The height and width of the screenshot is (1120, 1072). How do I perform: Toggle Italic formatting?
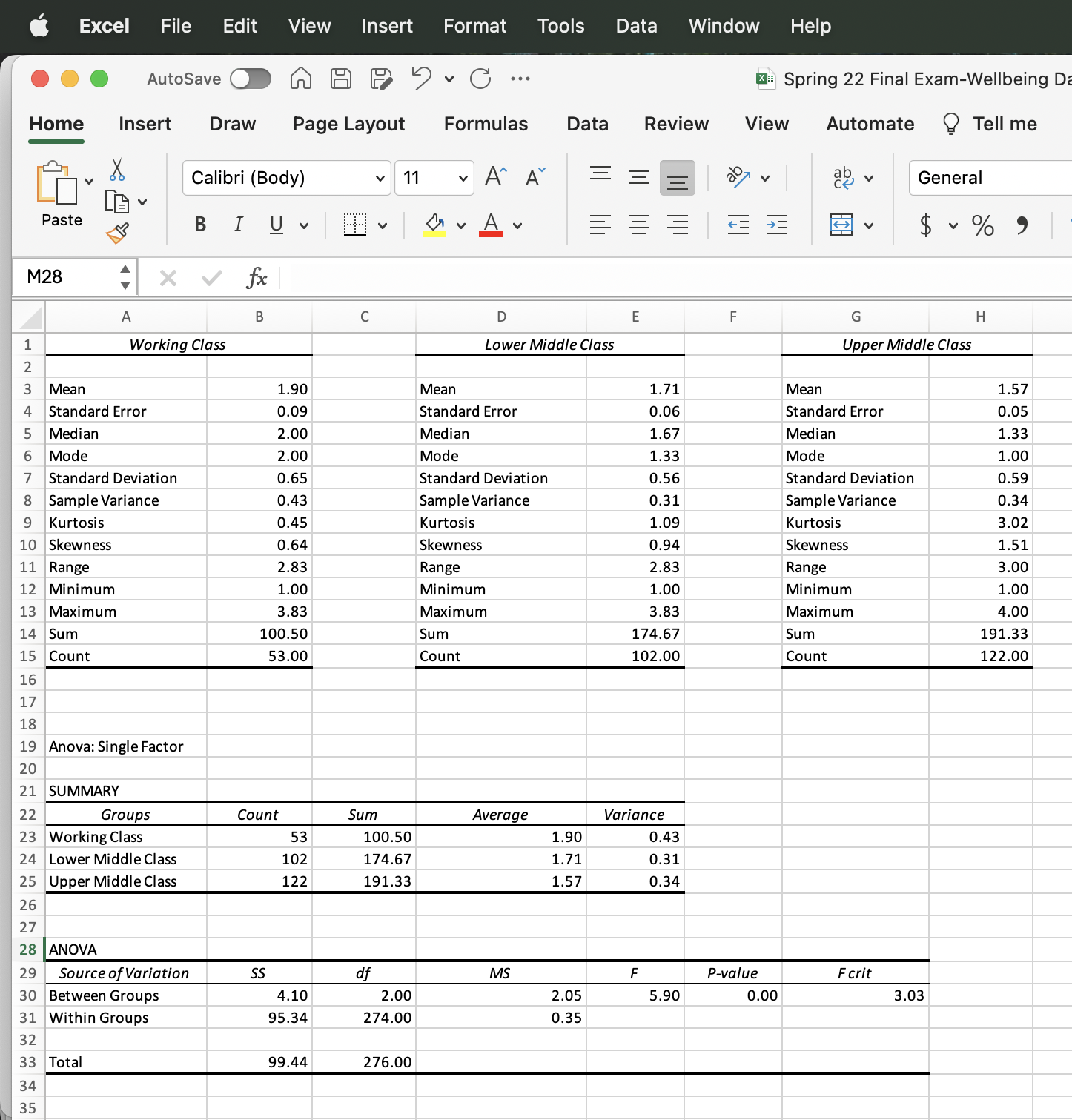(x=238, y=225)
